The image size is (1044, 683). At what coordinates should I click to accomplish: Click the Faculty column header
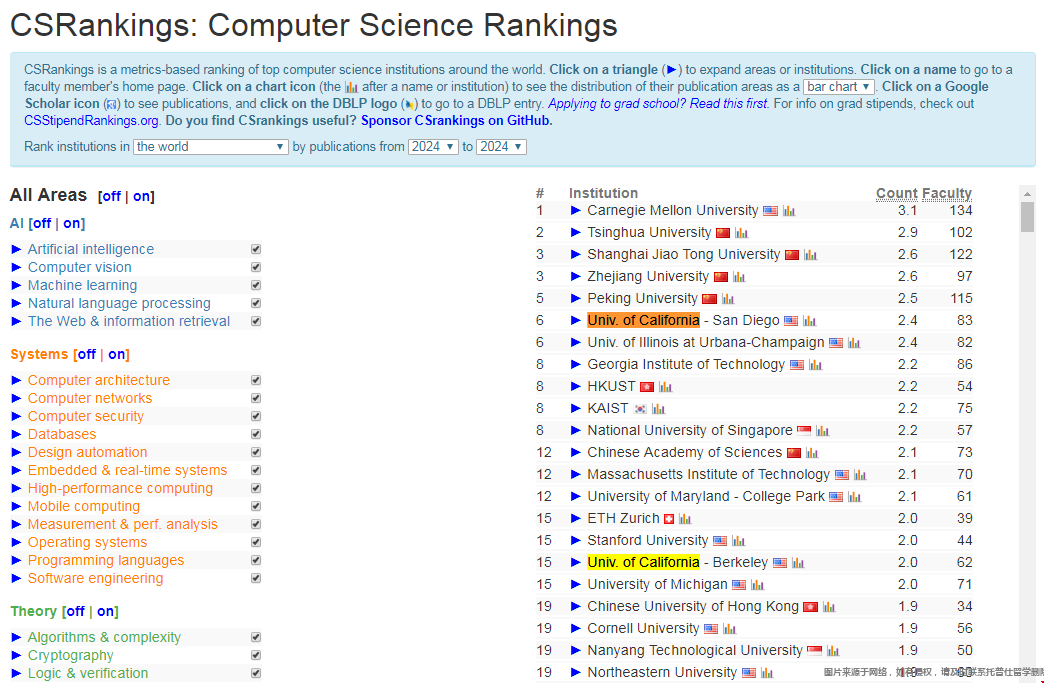(946, 193)
